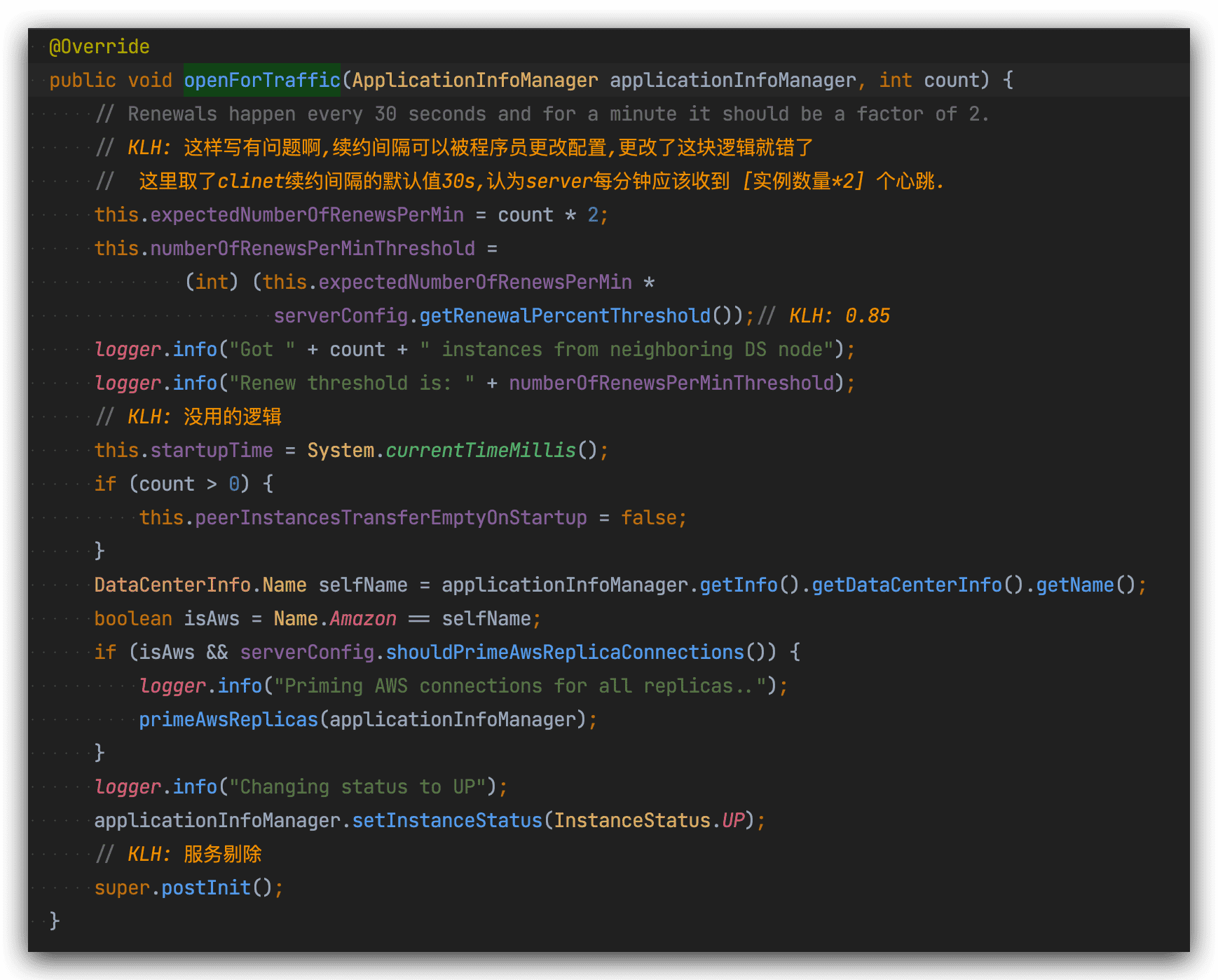Click the 'KLH: 0.85' comment

coord(823,315)
